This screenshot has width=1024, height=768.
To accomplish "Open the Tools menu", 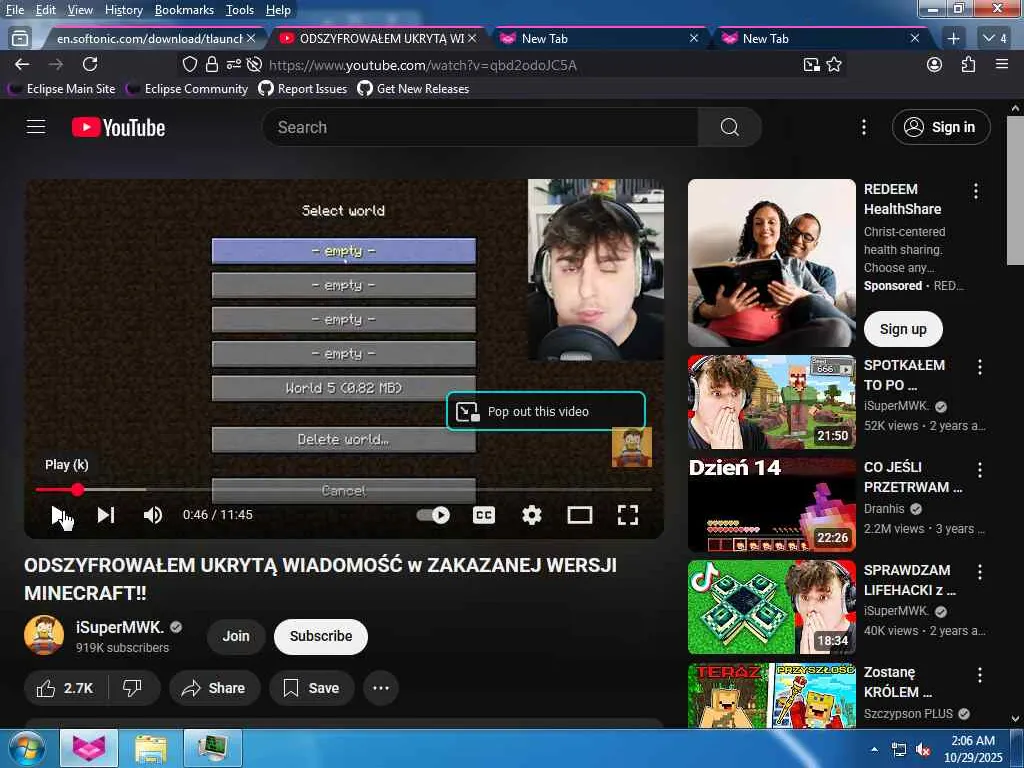I will coord(240,10).
